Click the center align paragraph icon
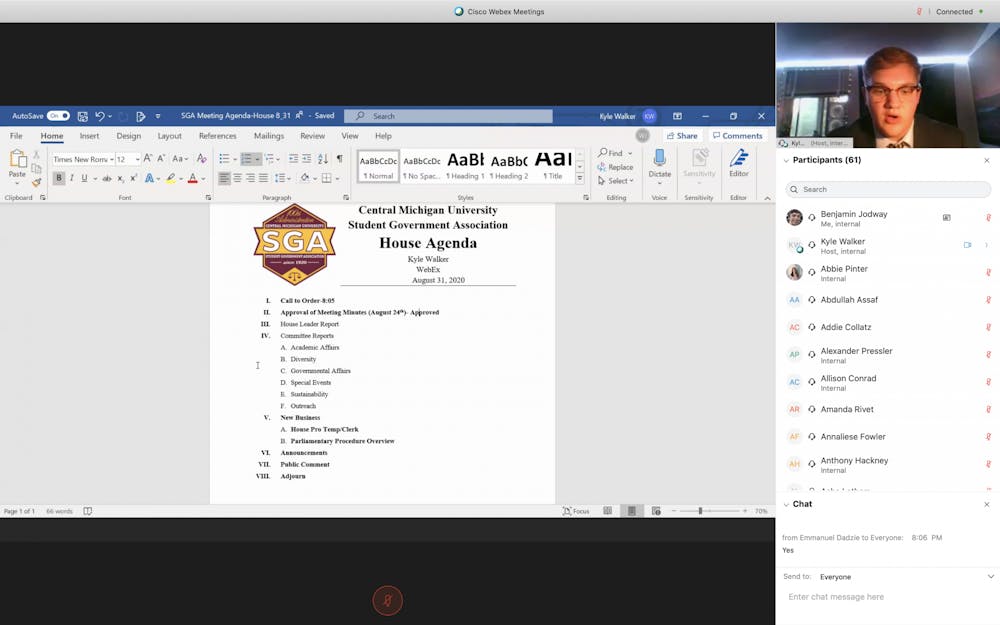 click(x=237, y=178)
